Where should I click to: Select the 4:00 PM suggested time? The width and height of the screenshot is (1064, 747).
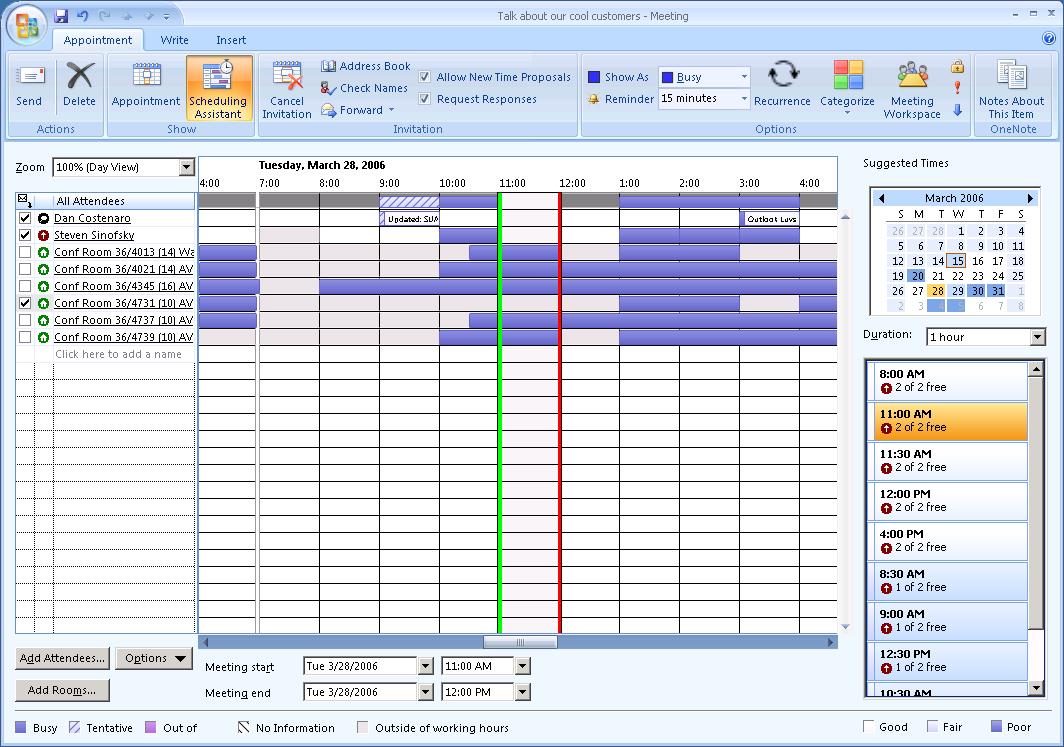[947, 541]
